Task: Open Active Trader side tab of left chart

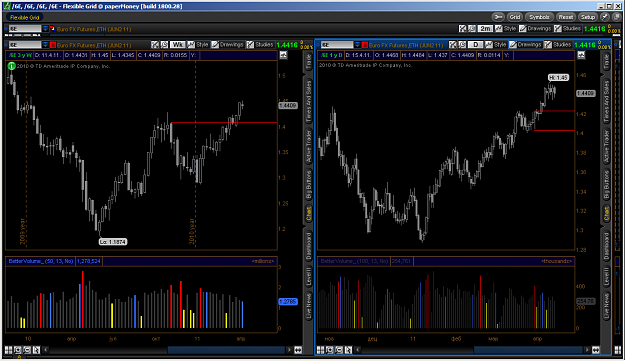Action: click(309, 146)
